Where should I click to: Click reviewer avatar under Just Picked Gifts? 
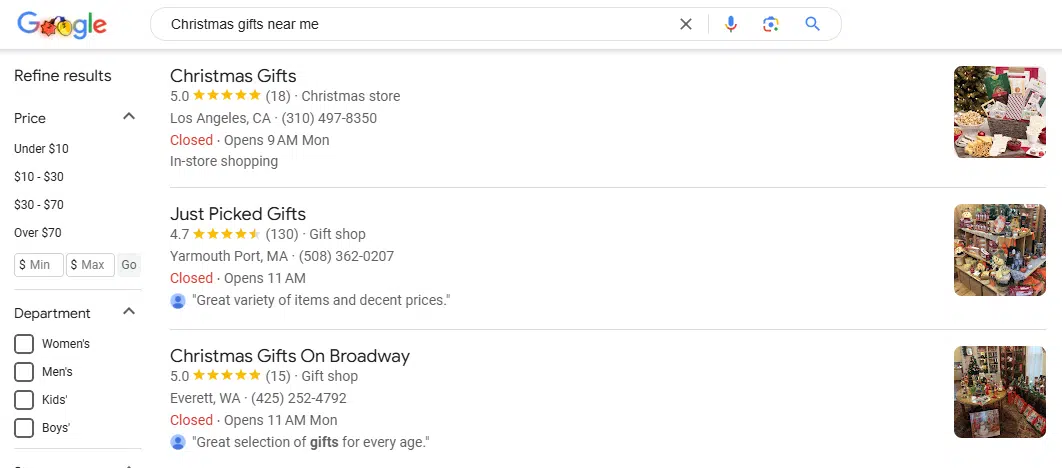[178, 300]
